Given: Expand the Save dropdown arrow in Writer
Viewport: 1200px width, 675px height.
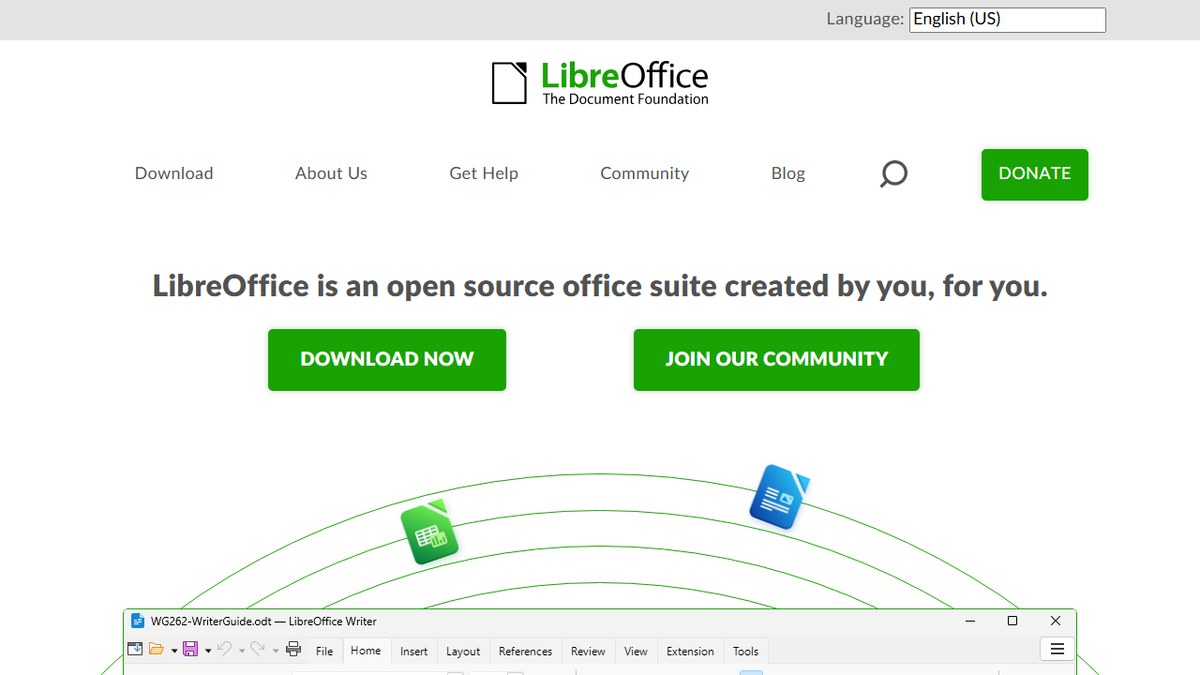Looking at the screenshot, I should [208, 651].
